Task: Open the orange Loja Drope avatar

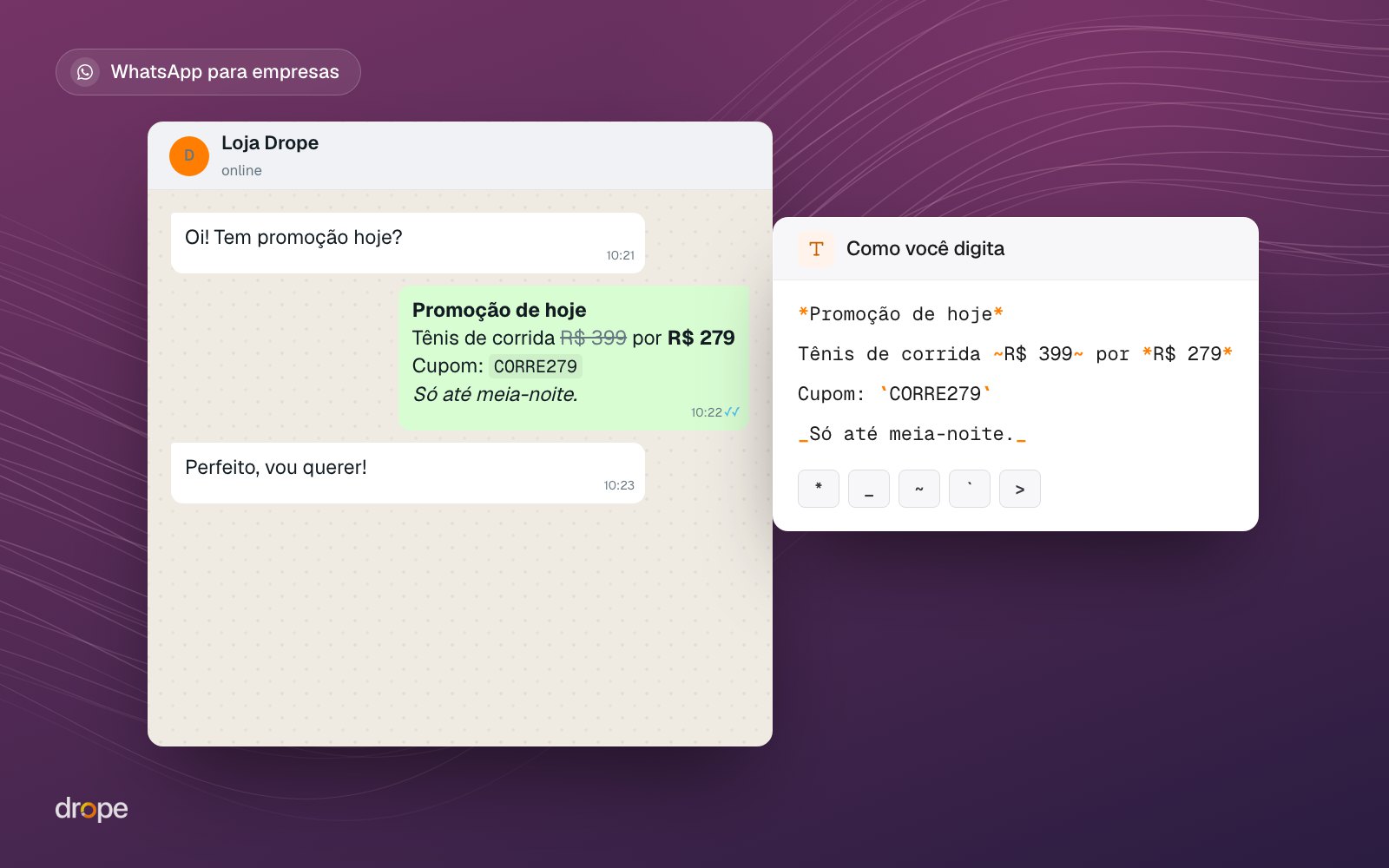Action: click(x=189, y=156)
